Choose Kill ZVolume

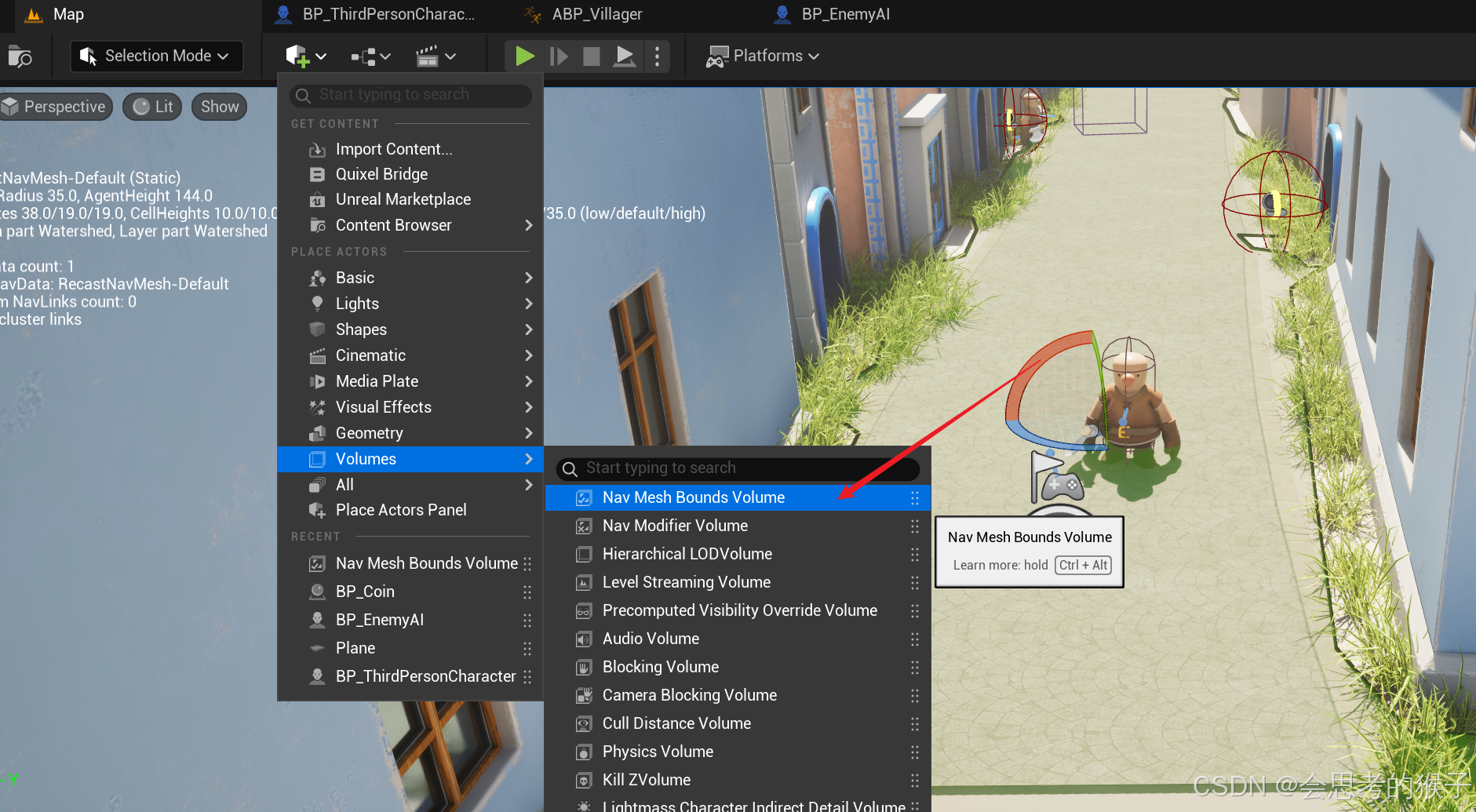coord(738,780)
